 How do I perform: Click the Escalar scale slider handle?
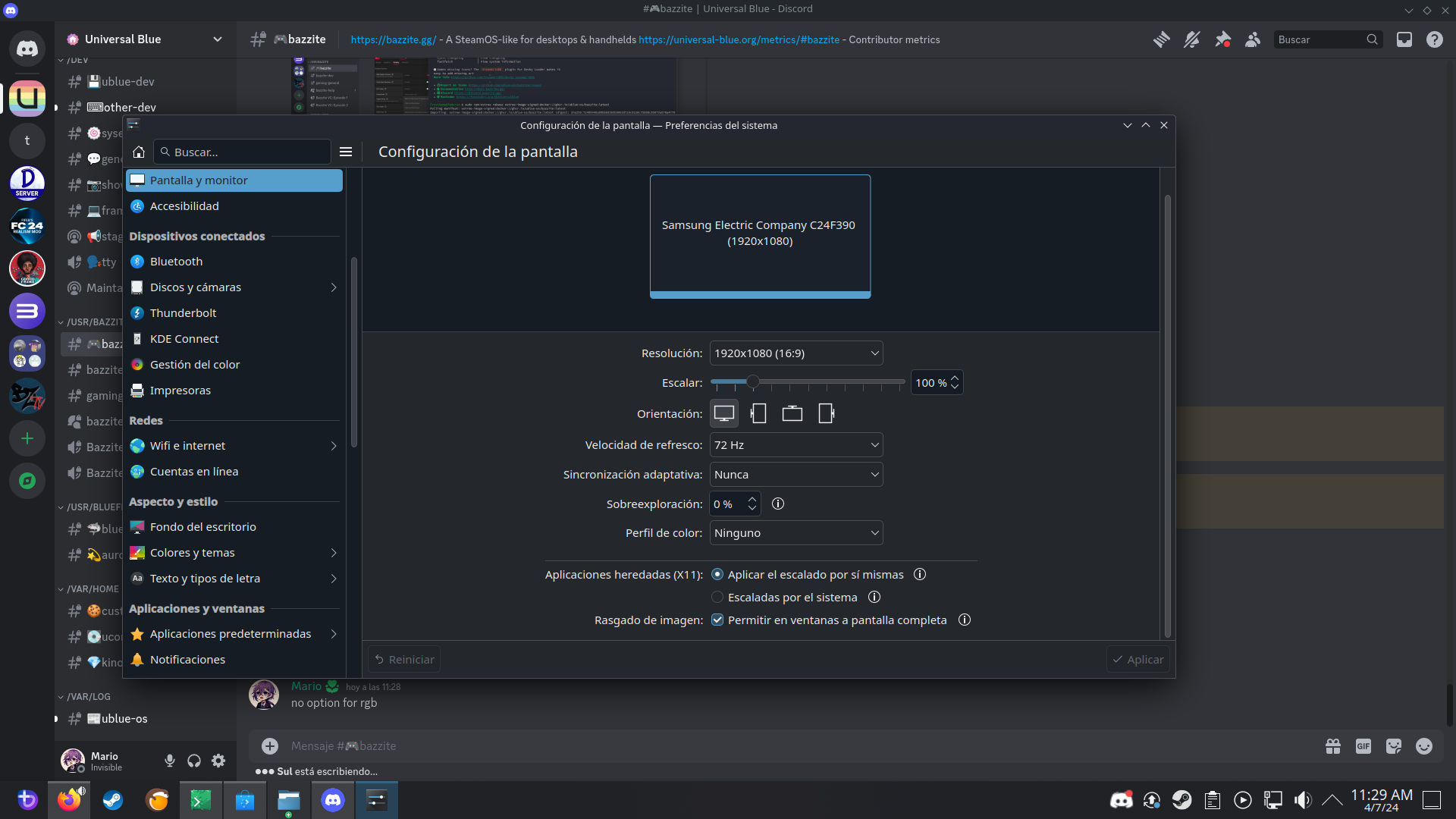[752, 382]
